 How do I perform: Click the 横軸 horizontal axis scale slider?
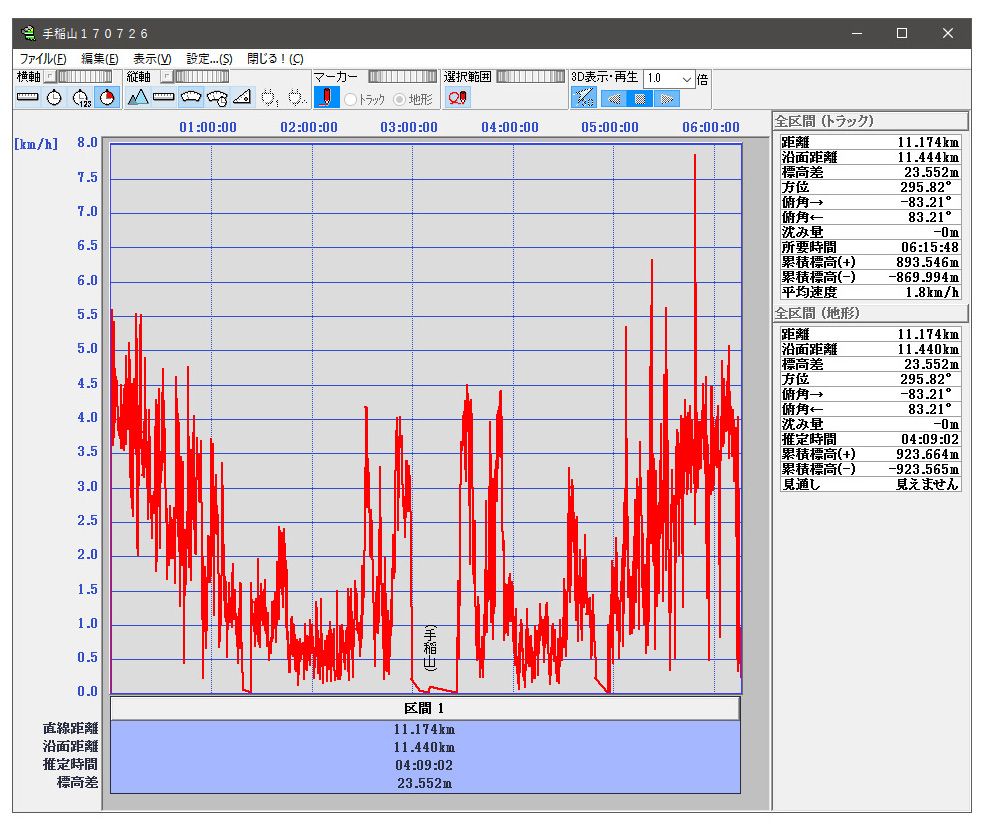click(x=83, y=76)
